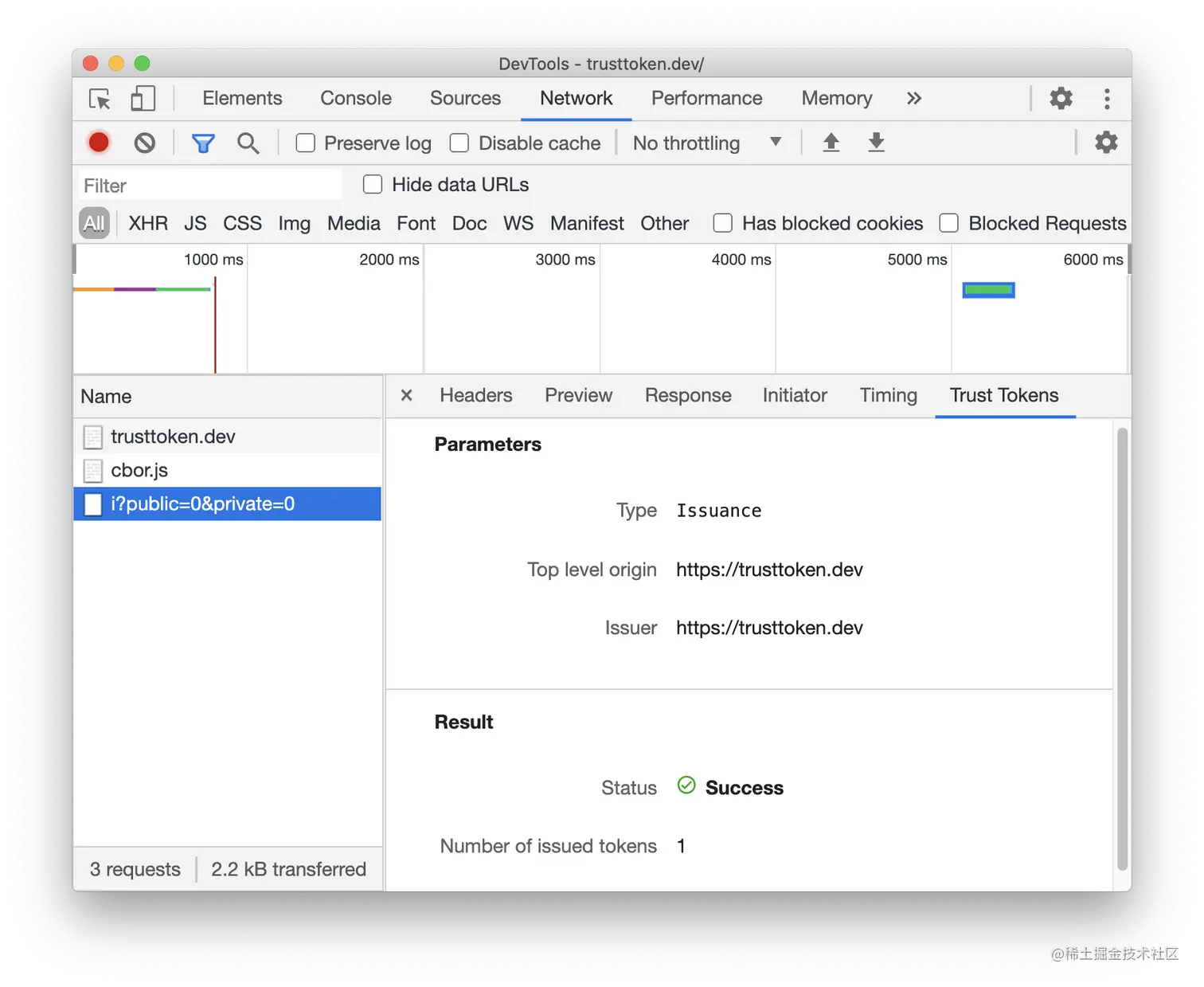Viewport: 1204px width, 987px height.
Task: Click the Issuer https://trusttoken.dev value
Action: click(769, 628)
